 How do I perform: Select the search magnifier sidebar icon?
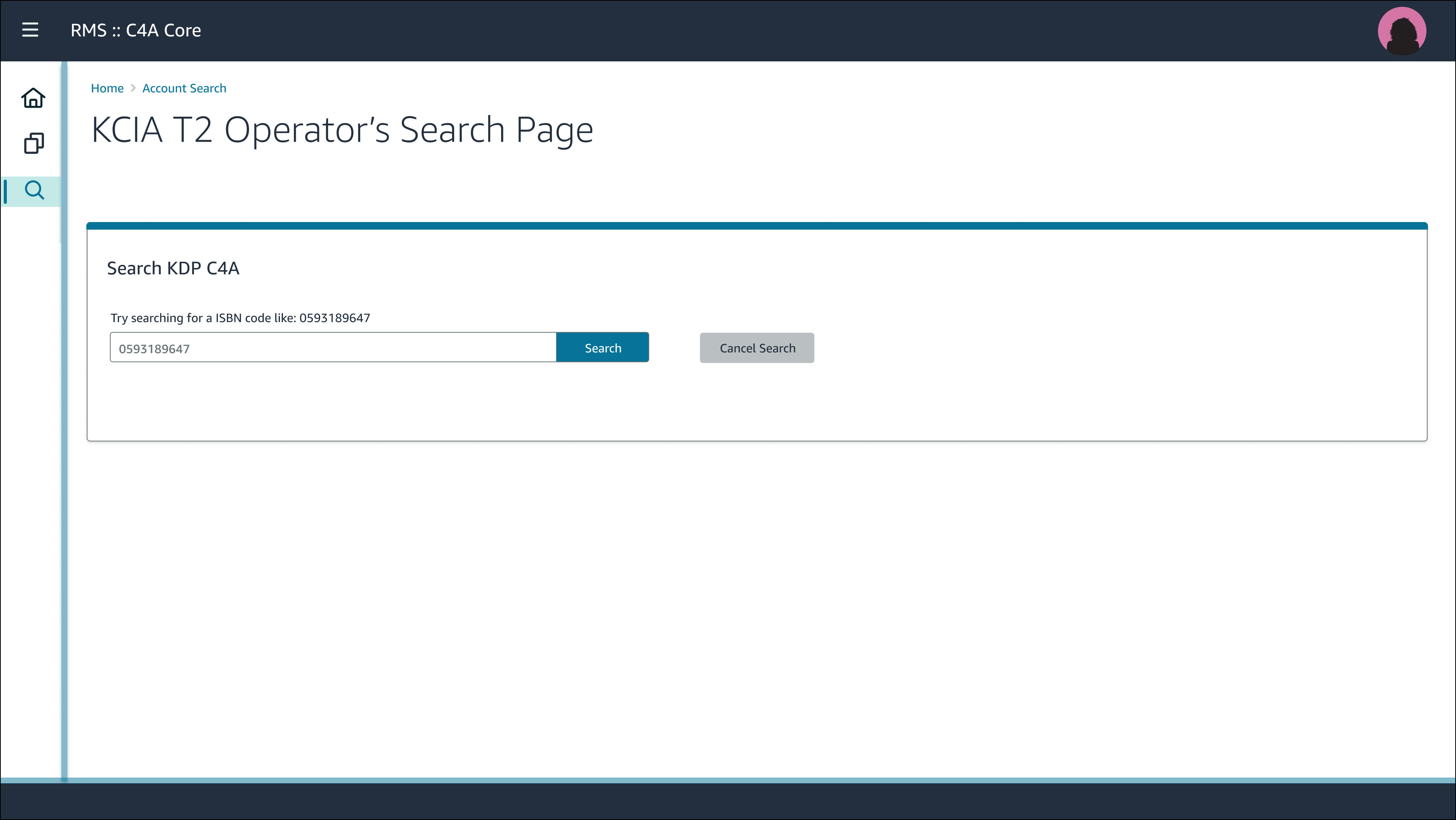tap(34, 191)
